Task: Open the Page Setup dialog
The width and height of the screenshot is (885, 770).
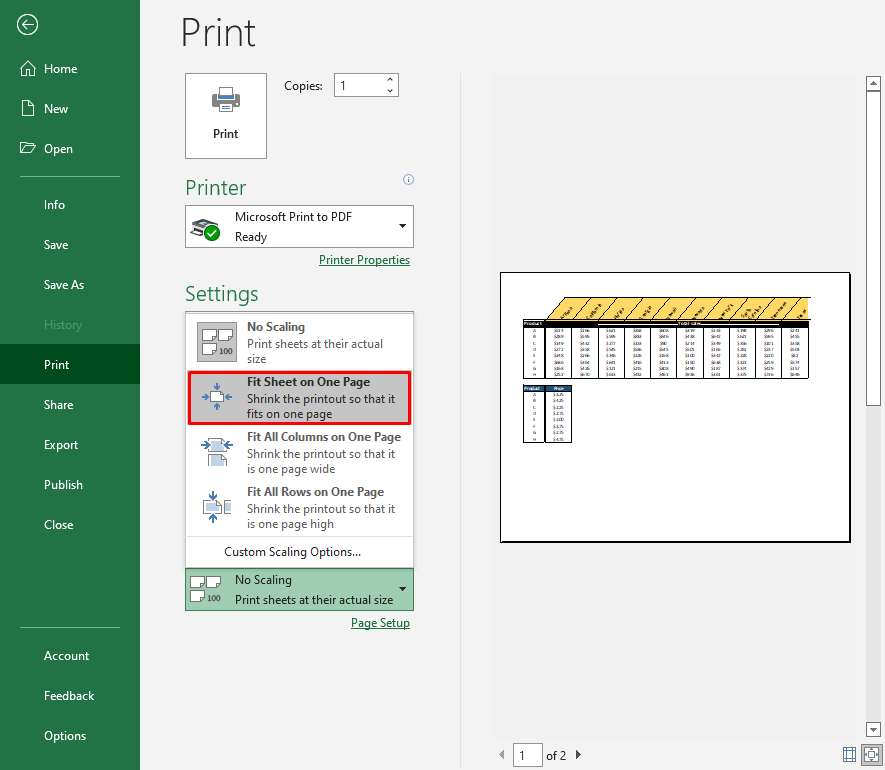Action: (x=380, y=622)
